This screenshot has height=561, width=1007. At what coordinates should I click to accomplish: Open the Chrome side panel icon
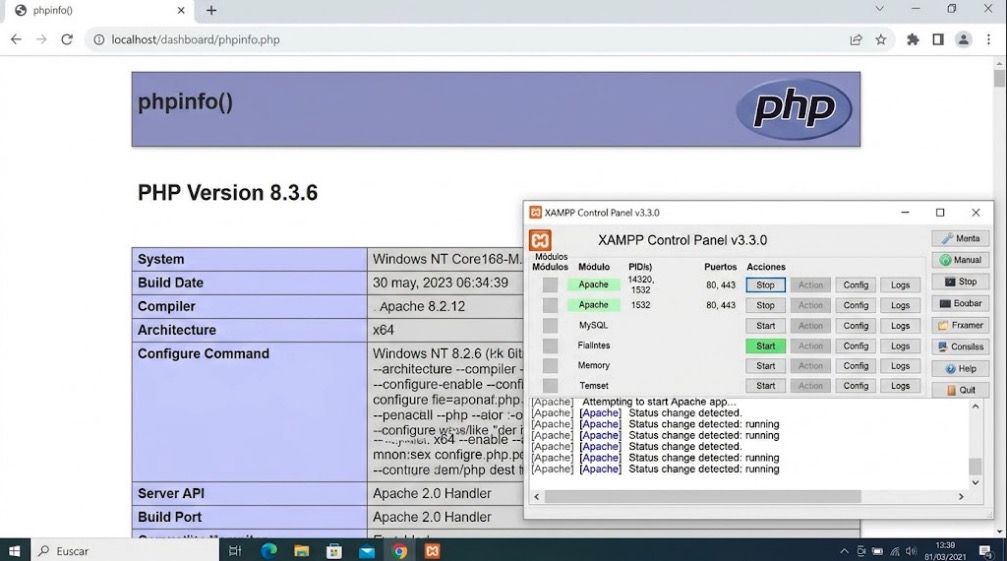pyautogui.click(x=938, y=40)
